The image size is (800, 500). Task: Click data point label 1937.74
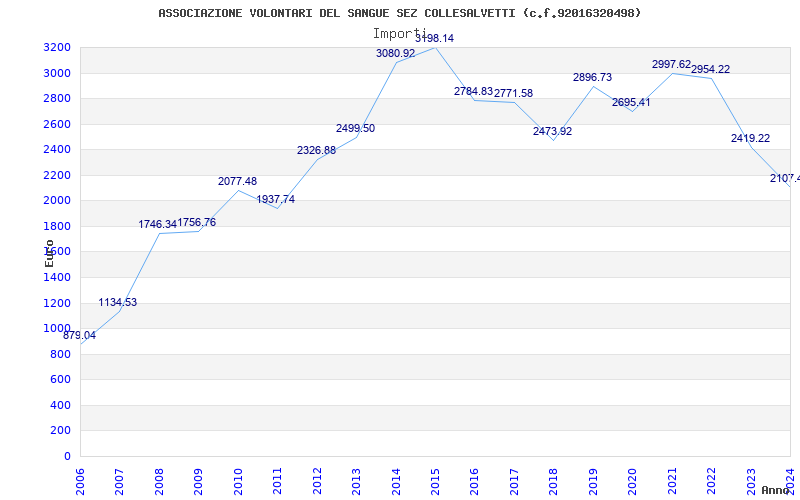click(x=276, y=199)
